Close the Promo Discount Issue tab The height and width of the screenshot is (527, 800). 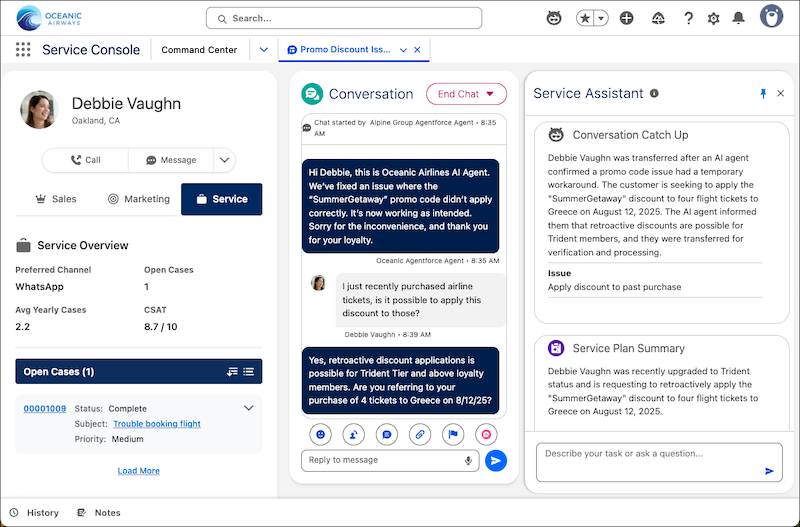[417, 50]
